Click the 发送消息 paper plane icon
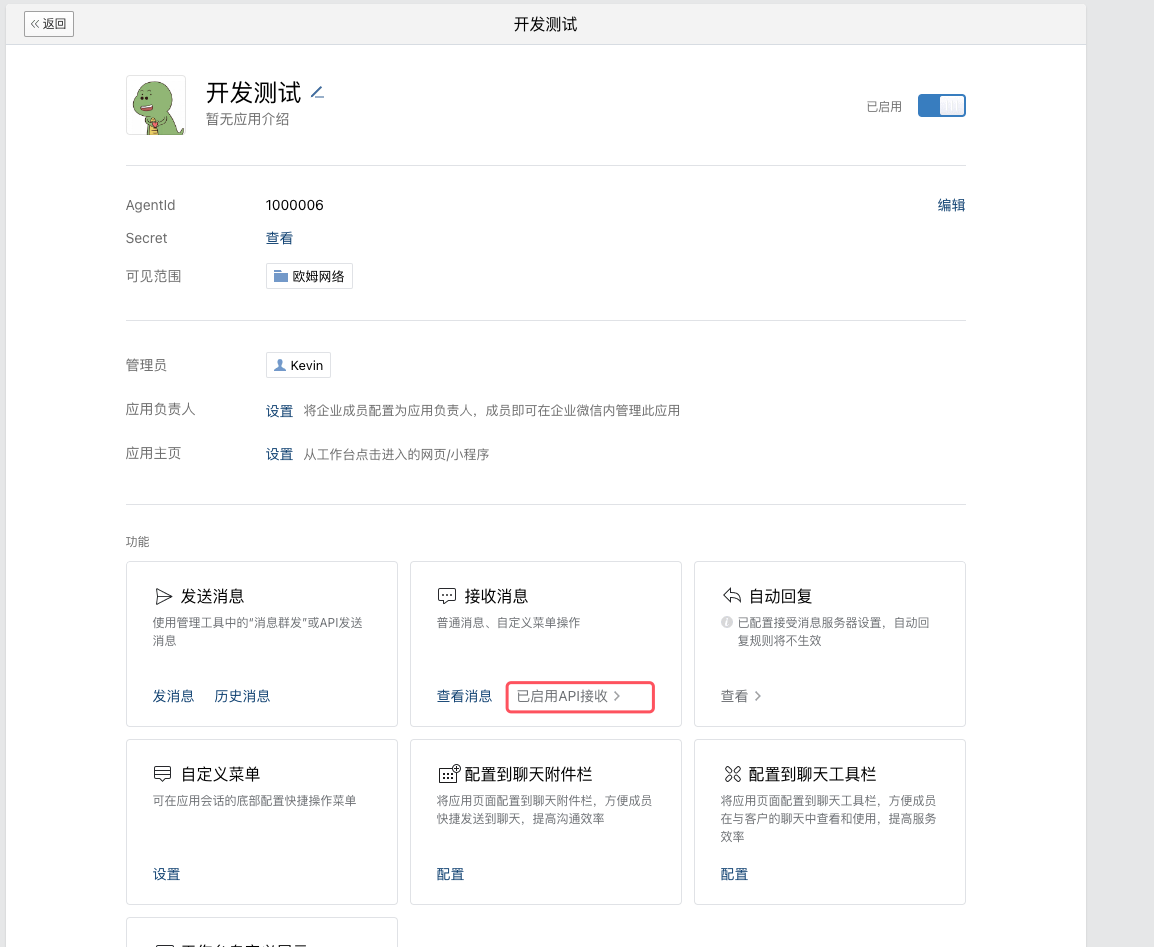1154x947 pixels. point(163,596)
